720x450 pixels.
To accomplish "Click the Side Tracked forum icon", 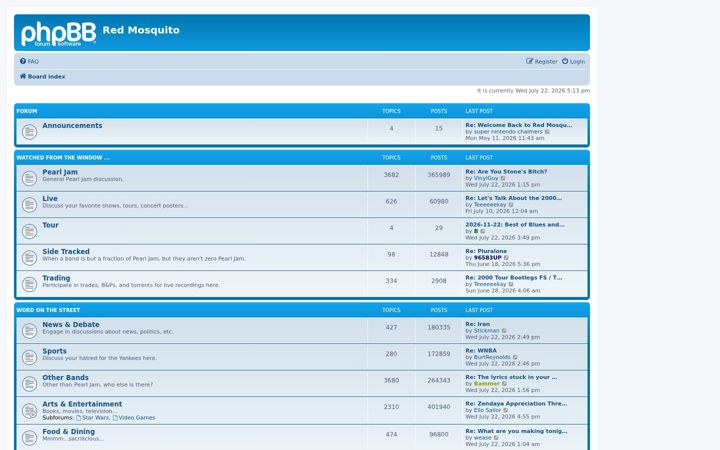I will click(29, 258).
